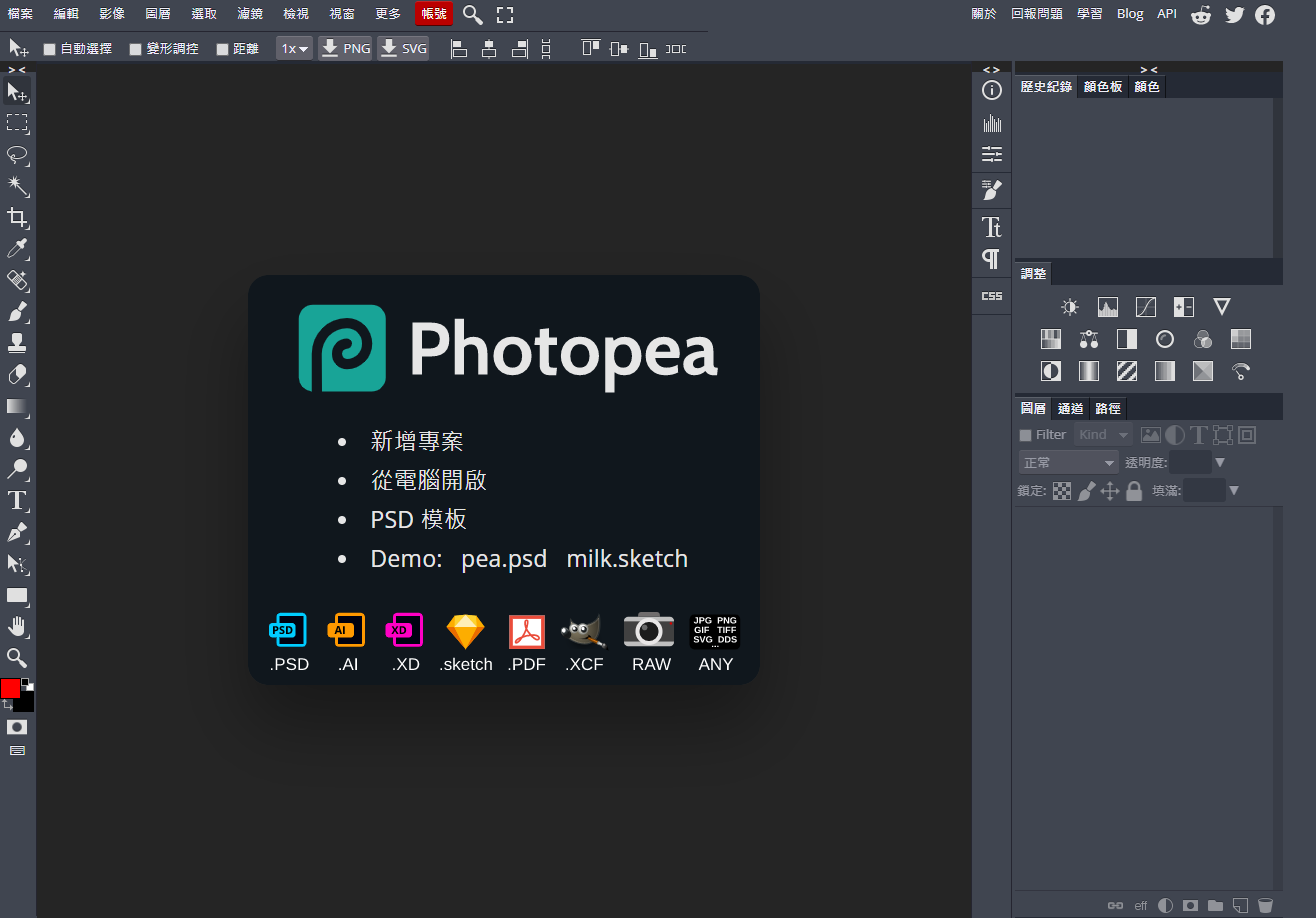Open the Histogram panel icon
The width and height of the screenshot is (1316, 918).
[x=991, y=123]
